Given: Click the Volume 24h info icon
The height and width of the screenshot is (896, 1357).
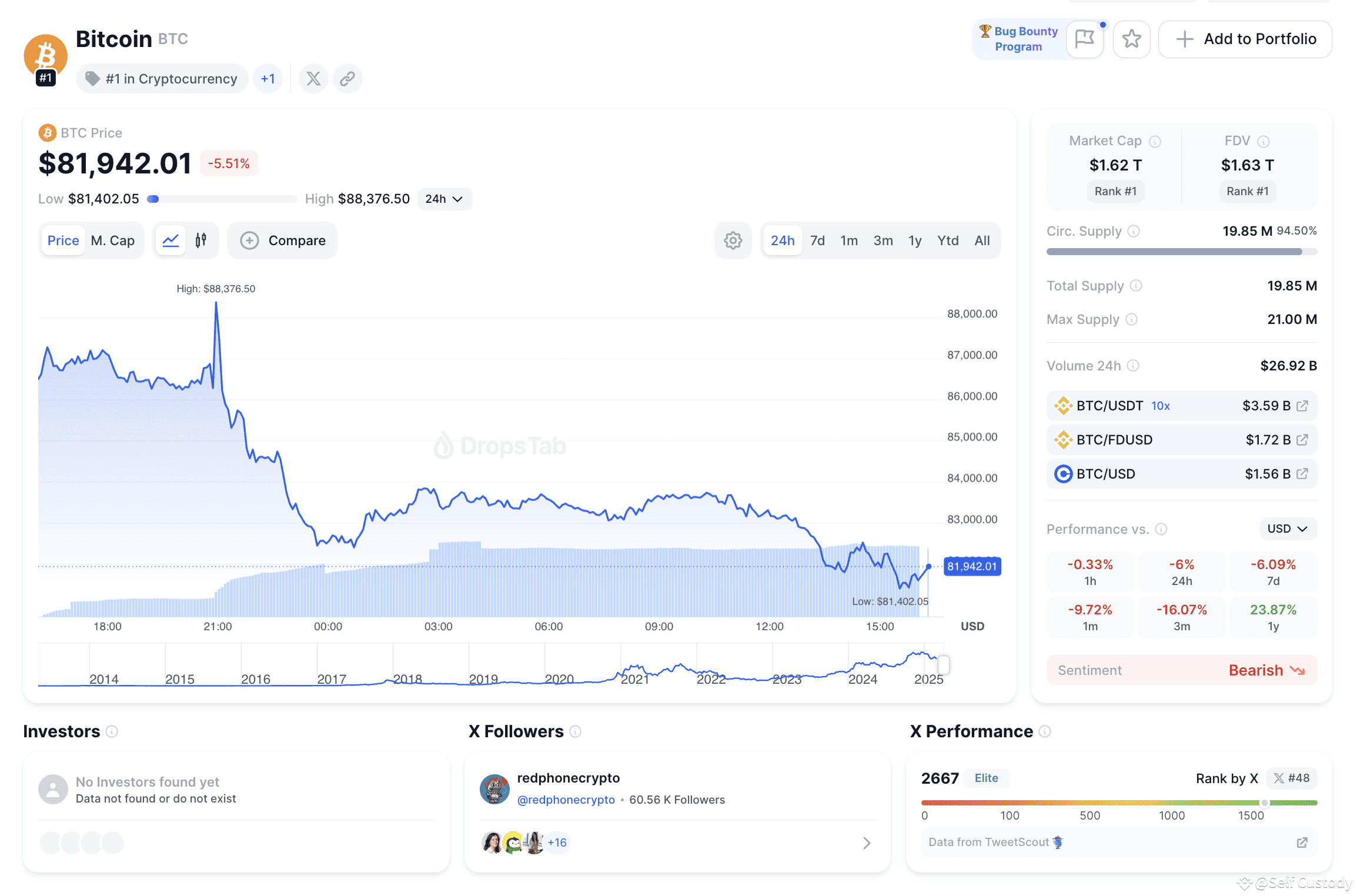Looking at the screenshot, I should 1133,366.
